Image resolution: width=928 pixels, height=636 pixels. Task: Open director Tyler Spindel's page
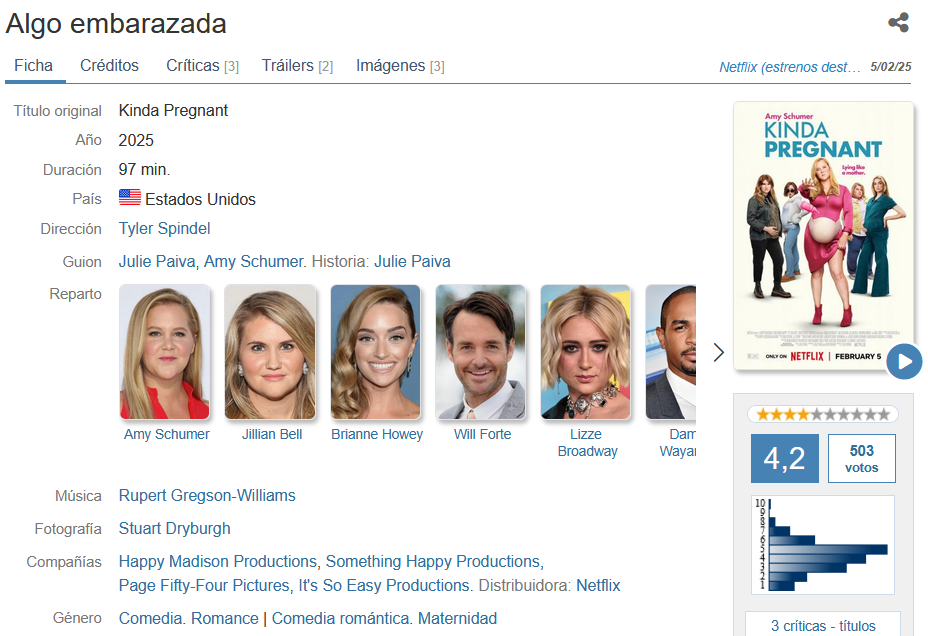pos(165,228)
